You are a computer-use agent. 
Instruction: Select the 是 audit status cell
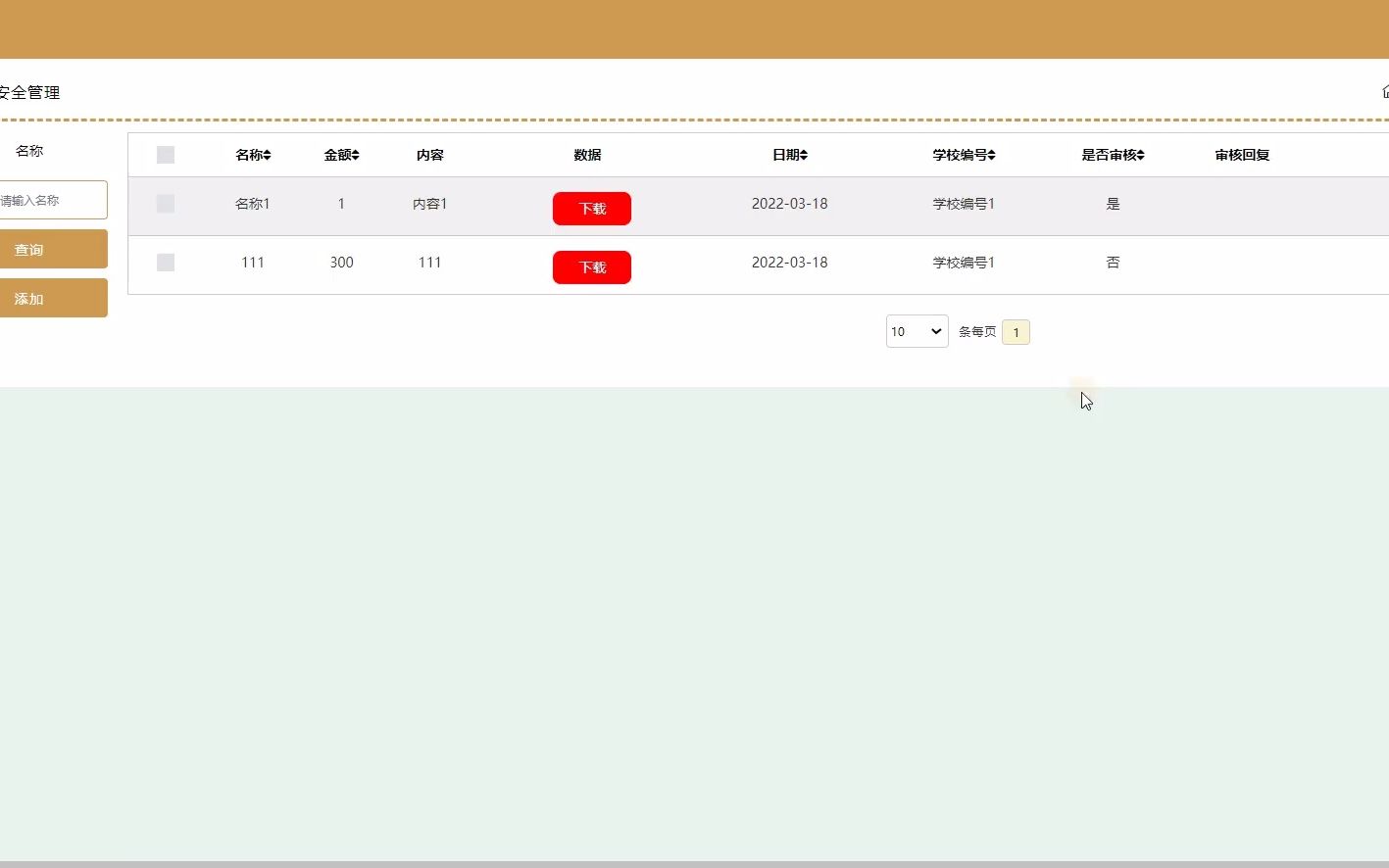pyautogui.click(x=1113, y=204)
